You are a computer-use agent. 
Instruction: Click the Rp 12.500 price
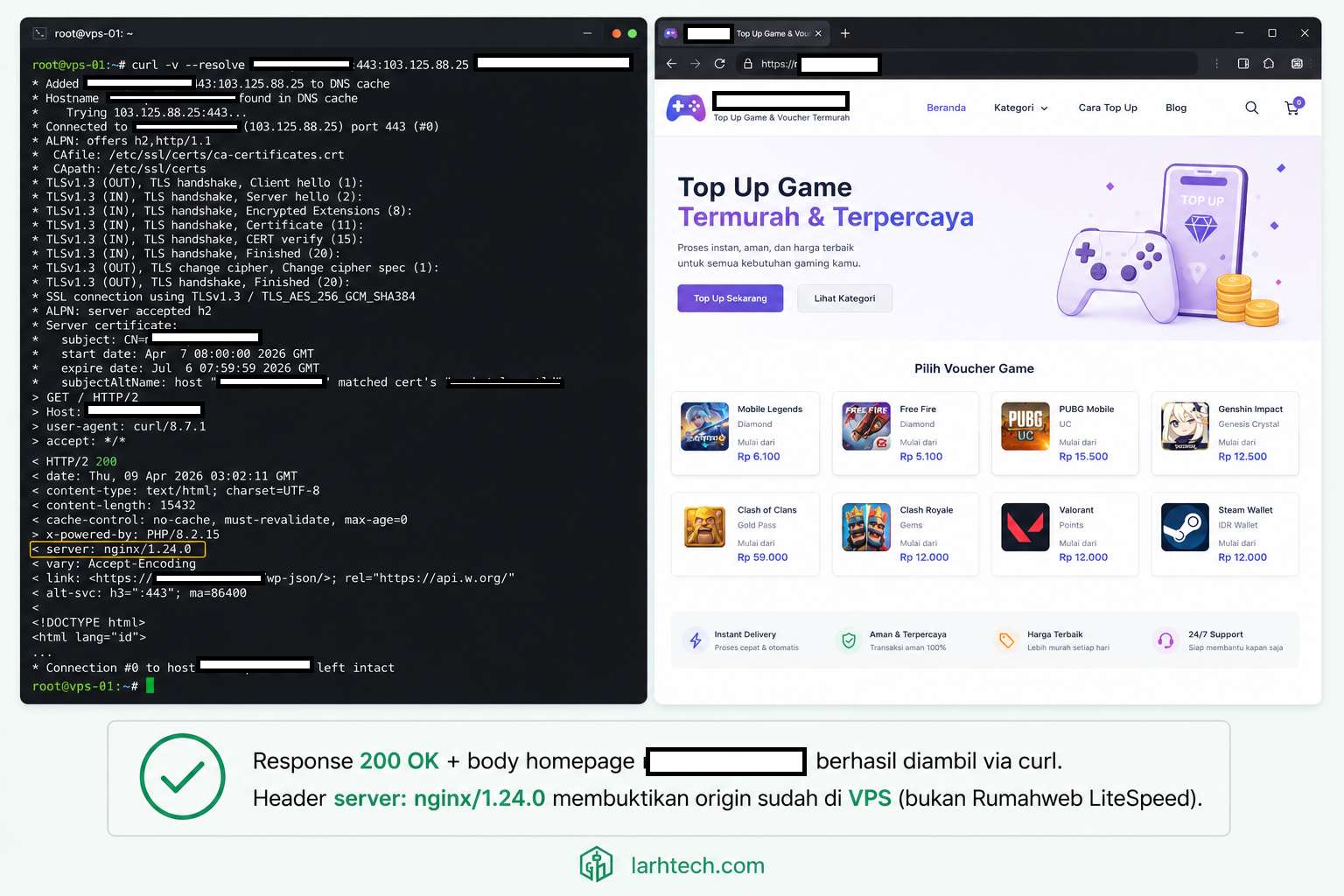tap(1242, 457)
